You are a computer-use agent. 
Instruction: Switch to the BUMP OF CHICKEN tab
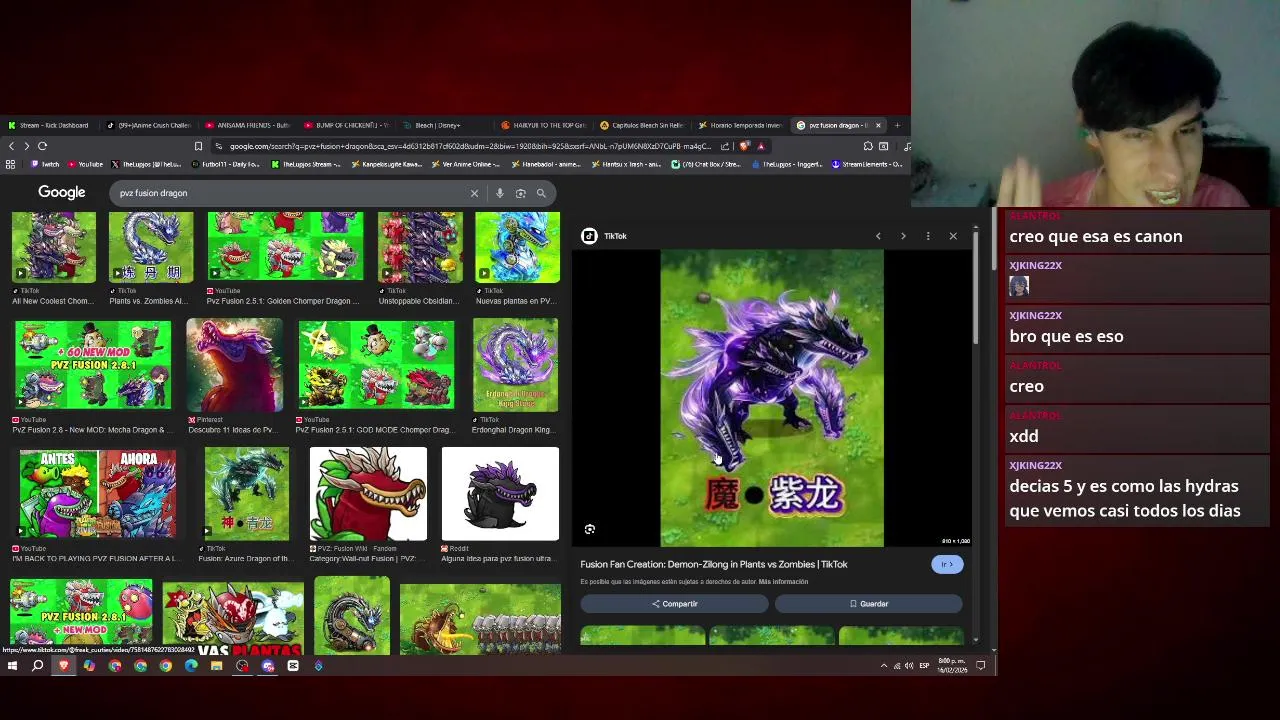pos(347,125)
